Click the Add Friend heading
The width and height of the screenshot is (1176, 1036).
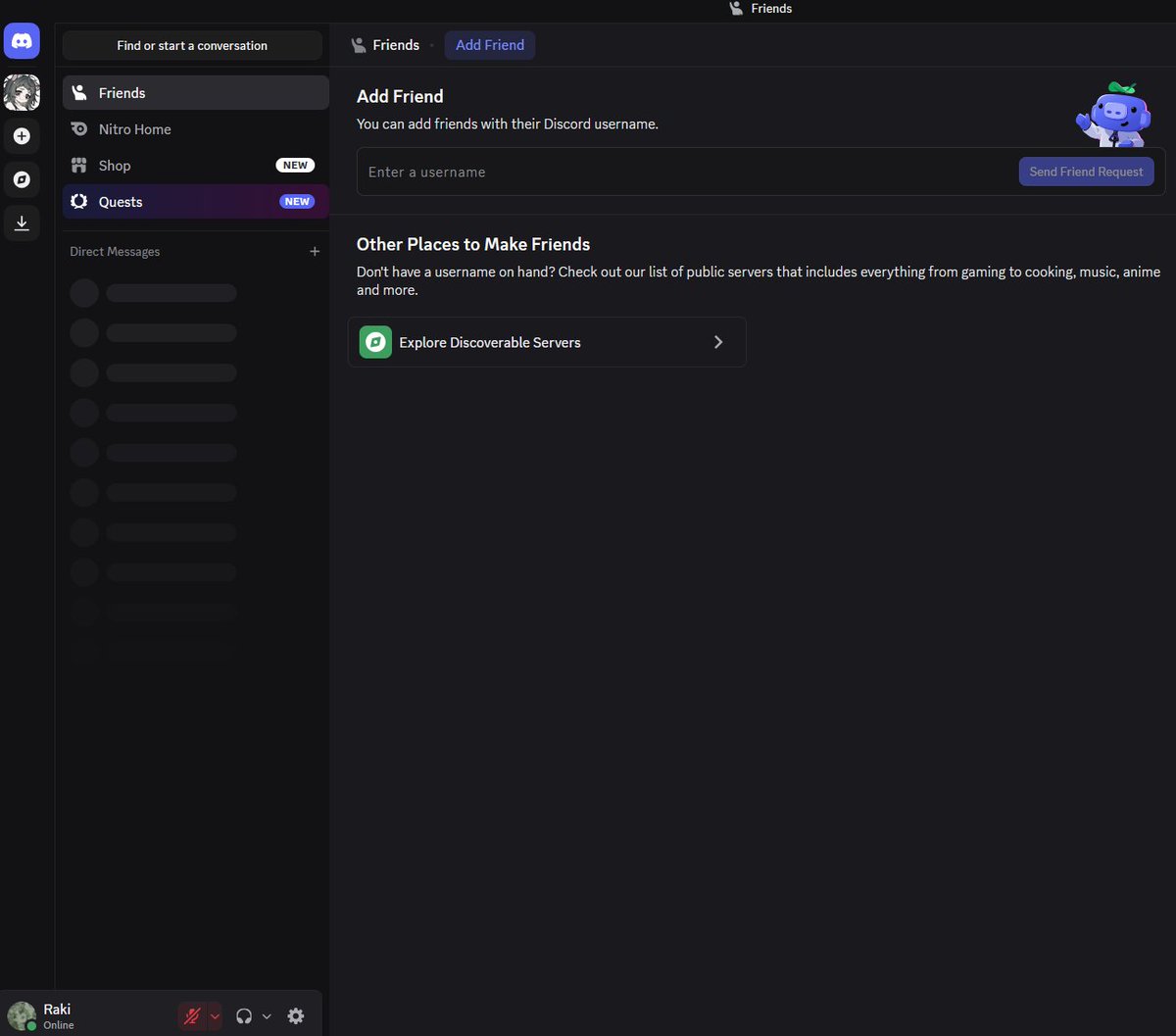(400, 96)
